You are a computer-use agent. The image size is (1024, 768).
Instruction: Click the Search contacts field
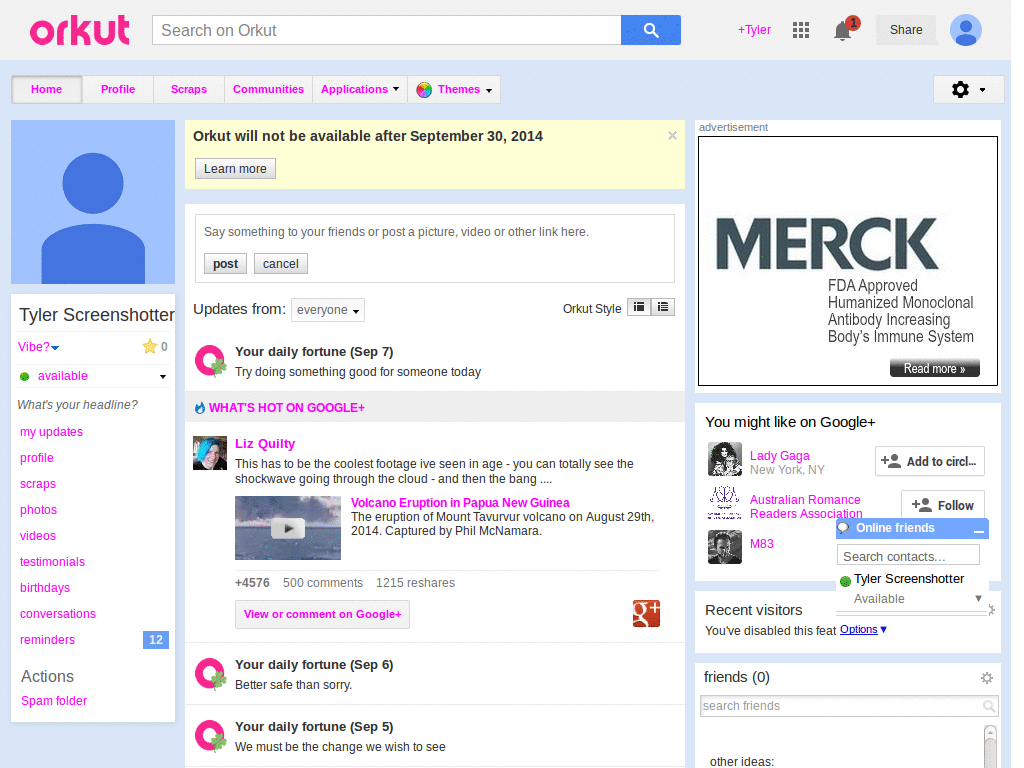pos(908,556)
